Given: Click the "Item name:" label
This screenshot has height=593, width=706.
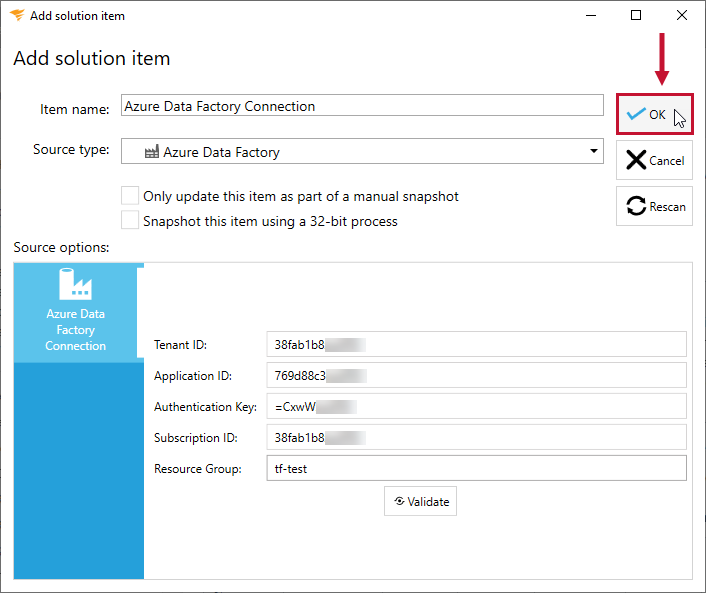Looking at the screenshot, I should [x=75, y=109].
